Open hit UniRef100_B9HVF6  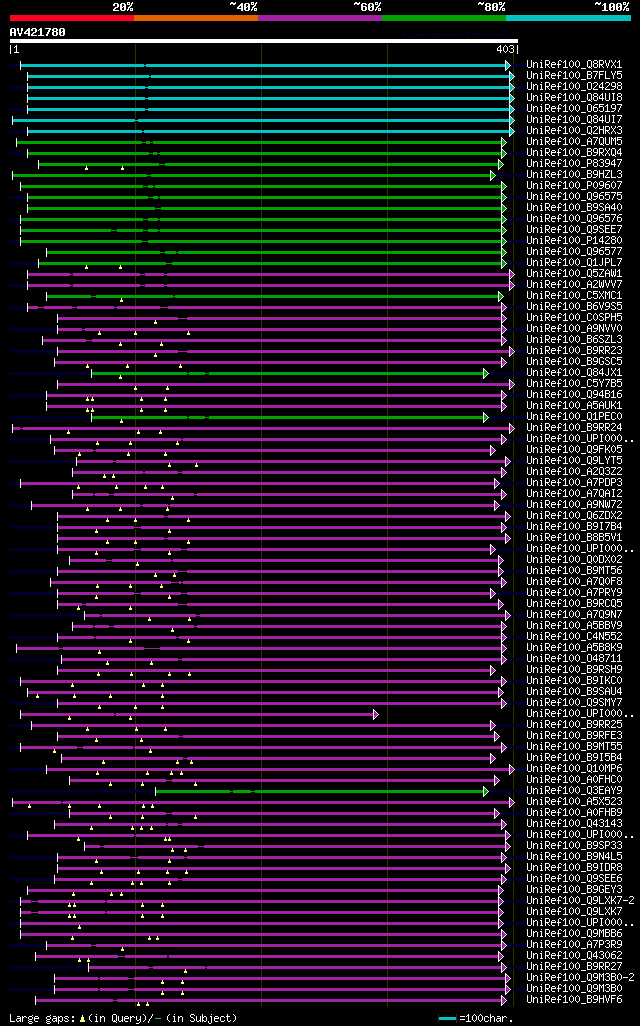click(574, 999)
